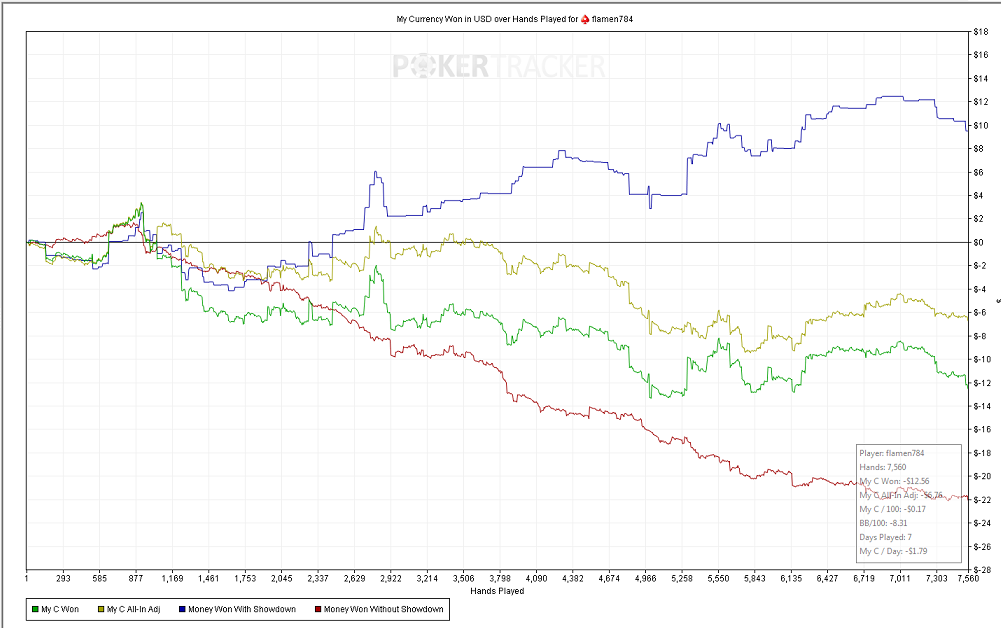Click My C / 100: -$0.17 stat
The height and width of the screenshot is (628, 1001).
(892, 509)
